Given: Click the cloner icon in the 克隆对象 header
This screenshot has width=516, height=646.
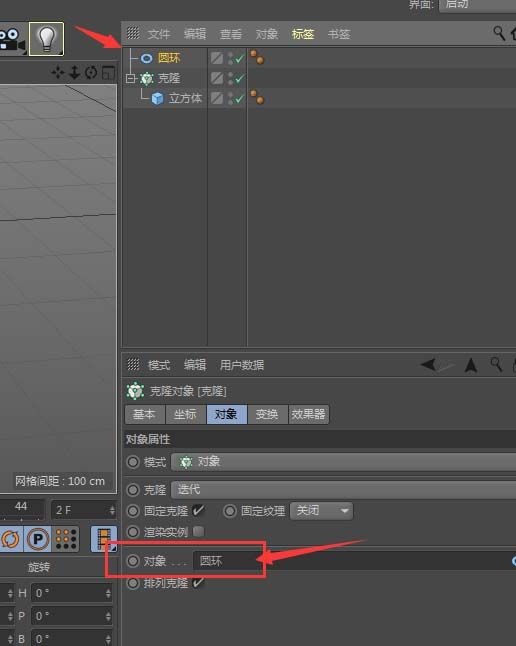Looking at the screenshot, I should [x=135, y=391].
